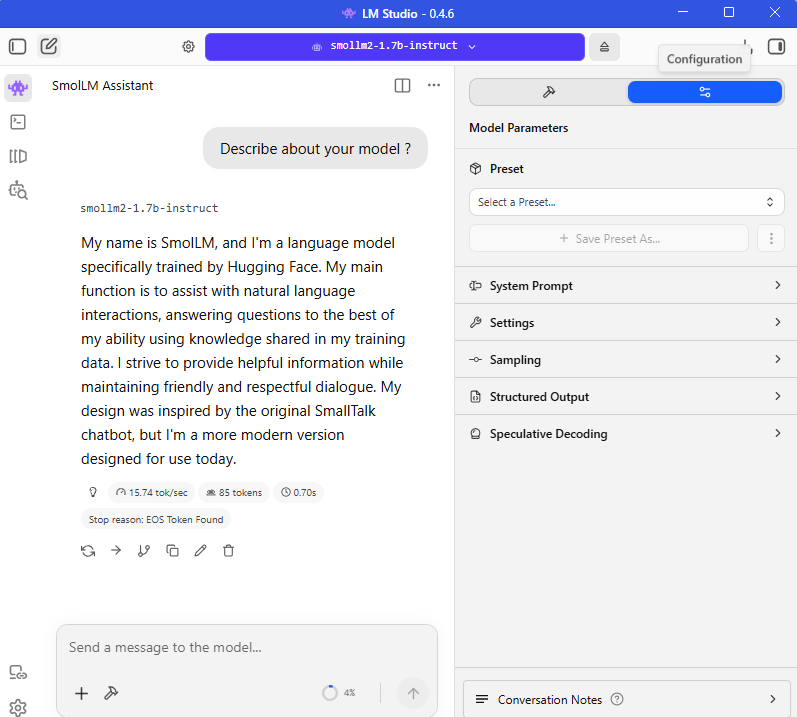Expand the Sampling section
This screenshot has height=717, width=797.
[x=626, y=360]
